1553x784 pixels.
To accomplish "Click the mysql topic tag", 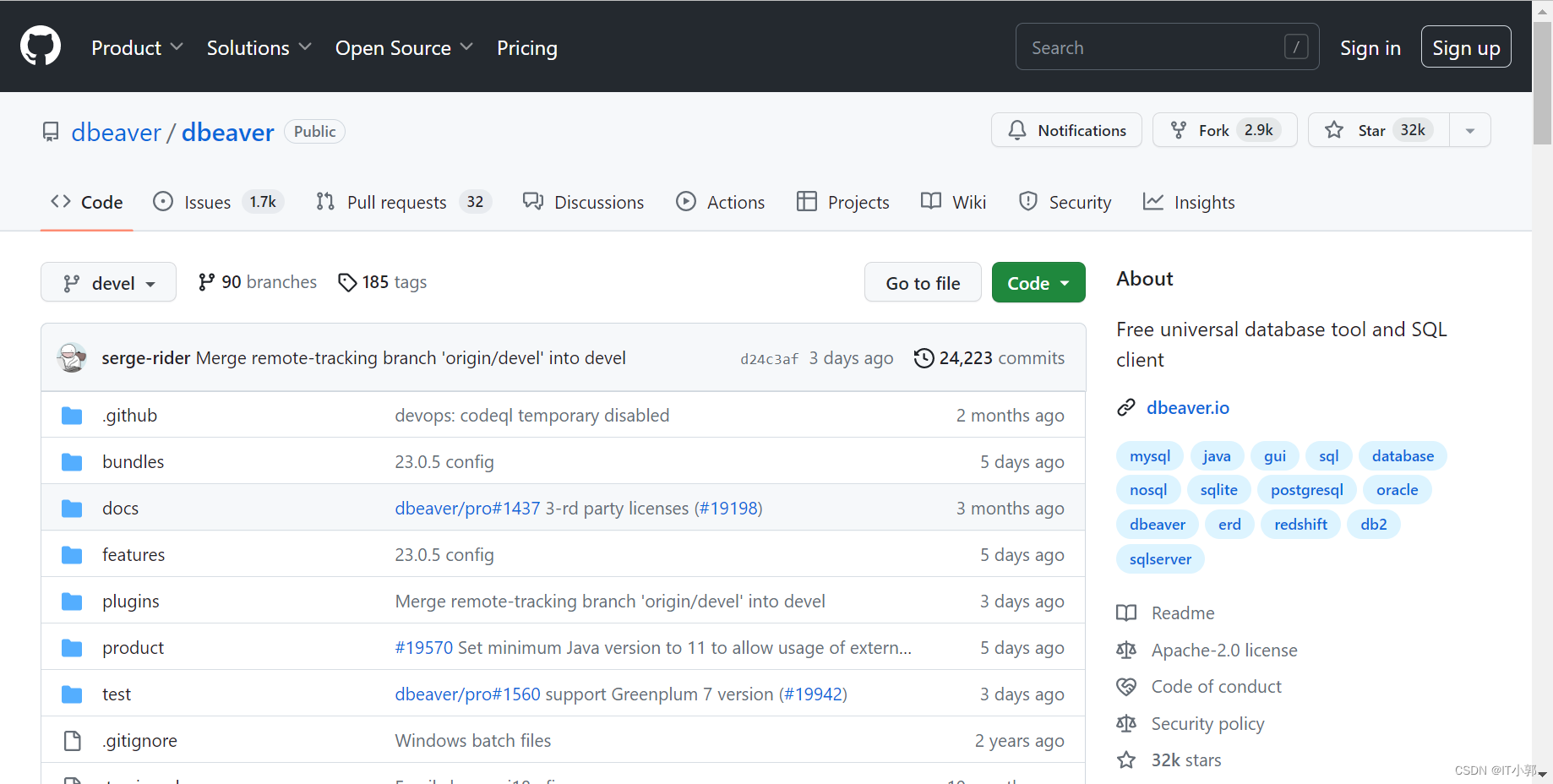I will (x=1150, y=456).
